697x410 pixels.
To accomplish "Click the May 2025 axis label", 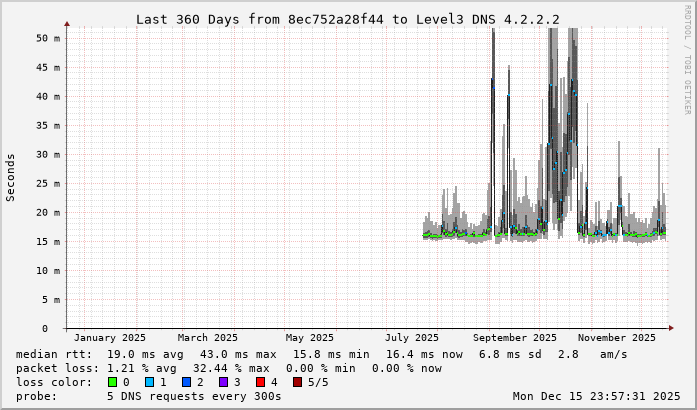I will tap(309, 338).
